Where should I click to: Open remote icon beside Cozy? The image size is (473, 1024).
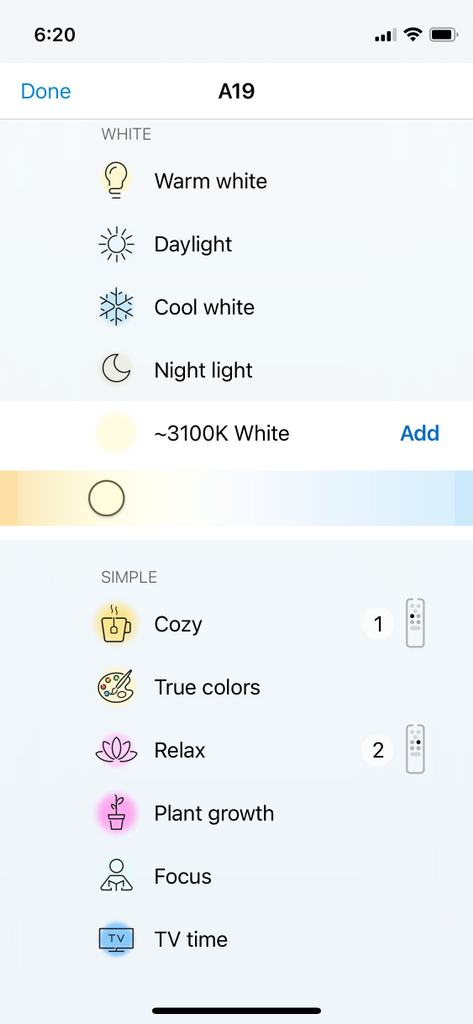tap(416, 624)
